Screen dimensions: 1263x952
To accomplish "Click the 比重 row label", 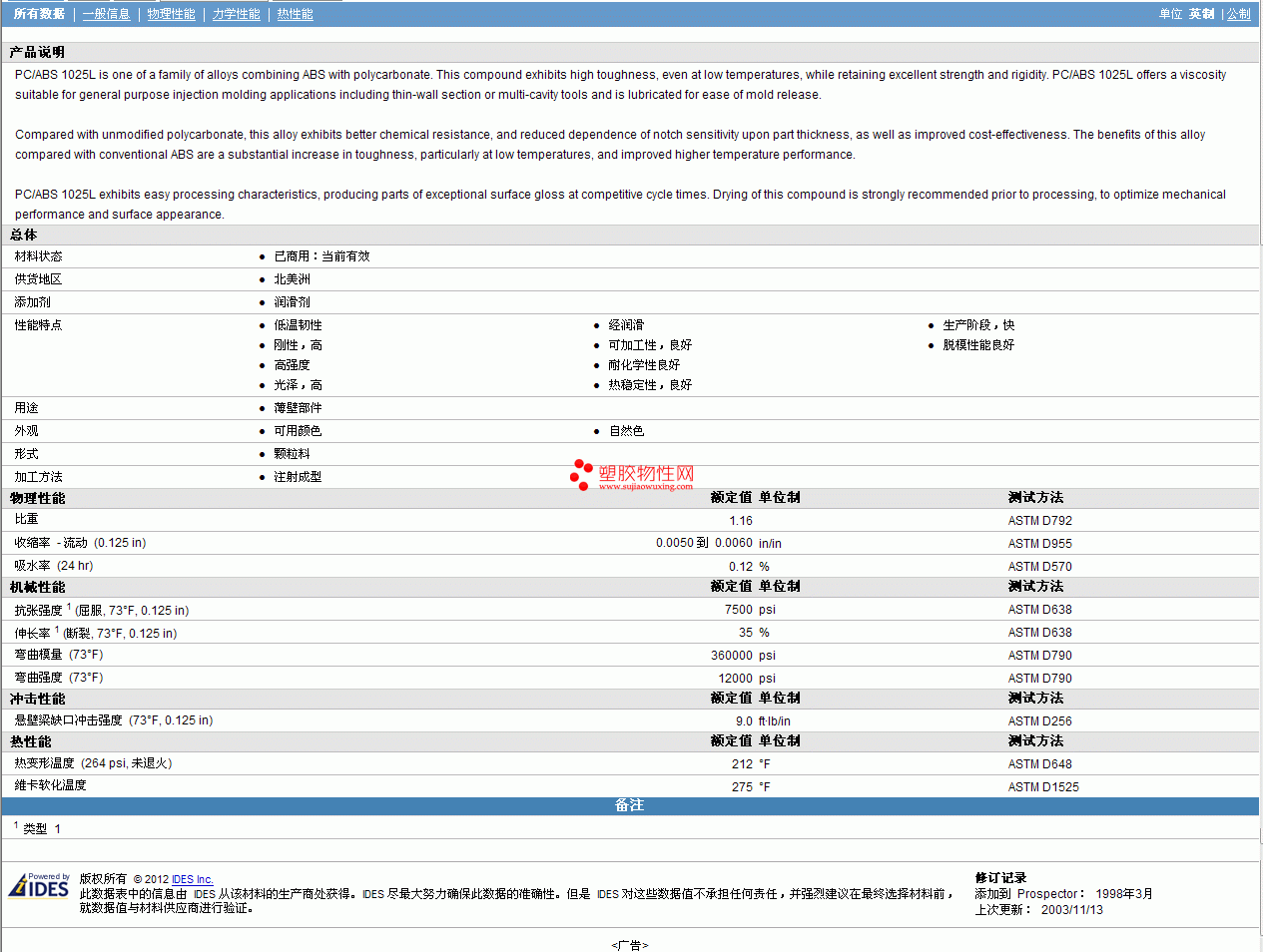I will point(26,519).
